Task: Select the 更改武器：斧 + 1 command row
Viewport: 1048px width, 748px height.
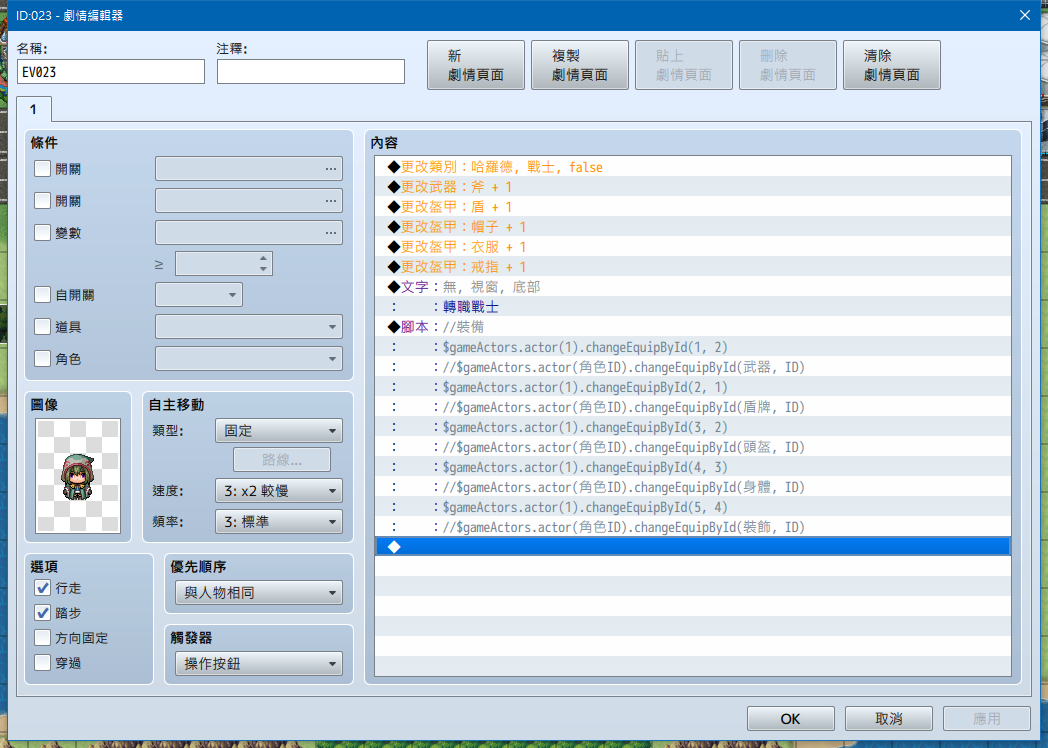Action: point(692,186)
